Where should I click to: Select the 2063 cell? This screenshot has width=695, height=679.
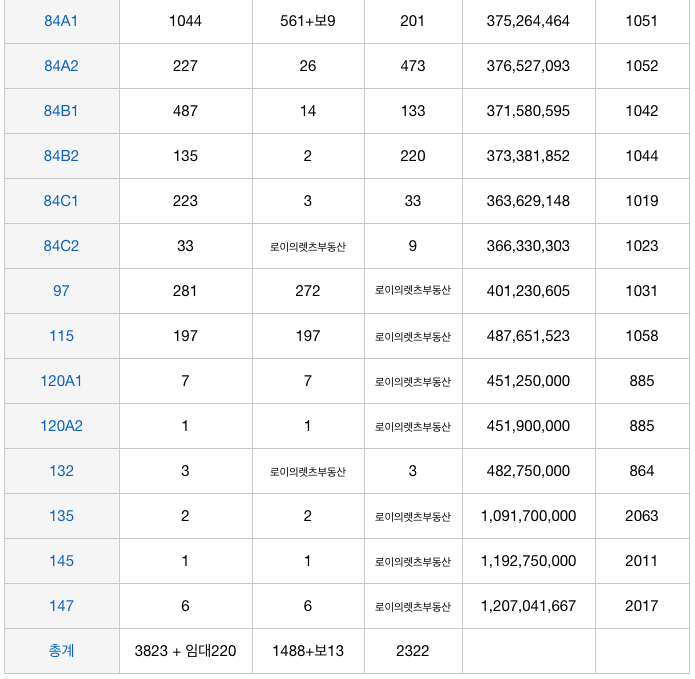[641, 516]
